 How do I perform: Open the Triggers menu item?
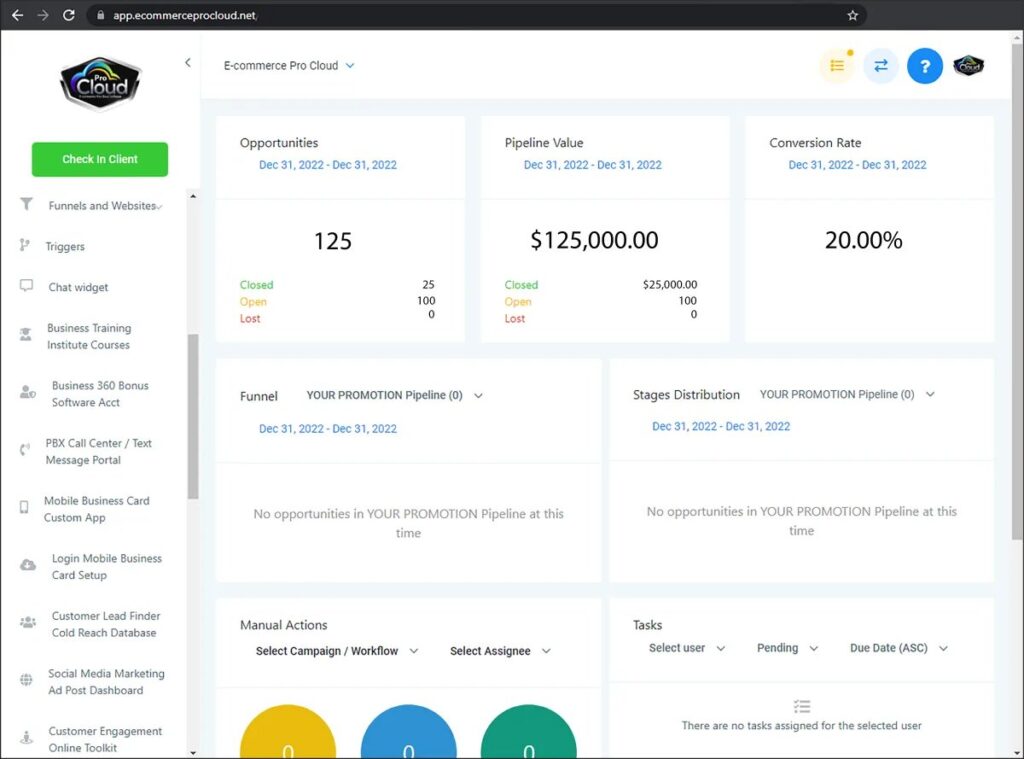(x=65, y=246)
